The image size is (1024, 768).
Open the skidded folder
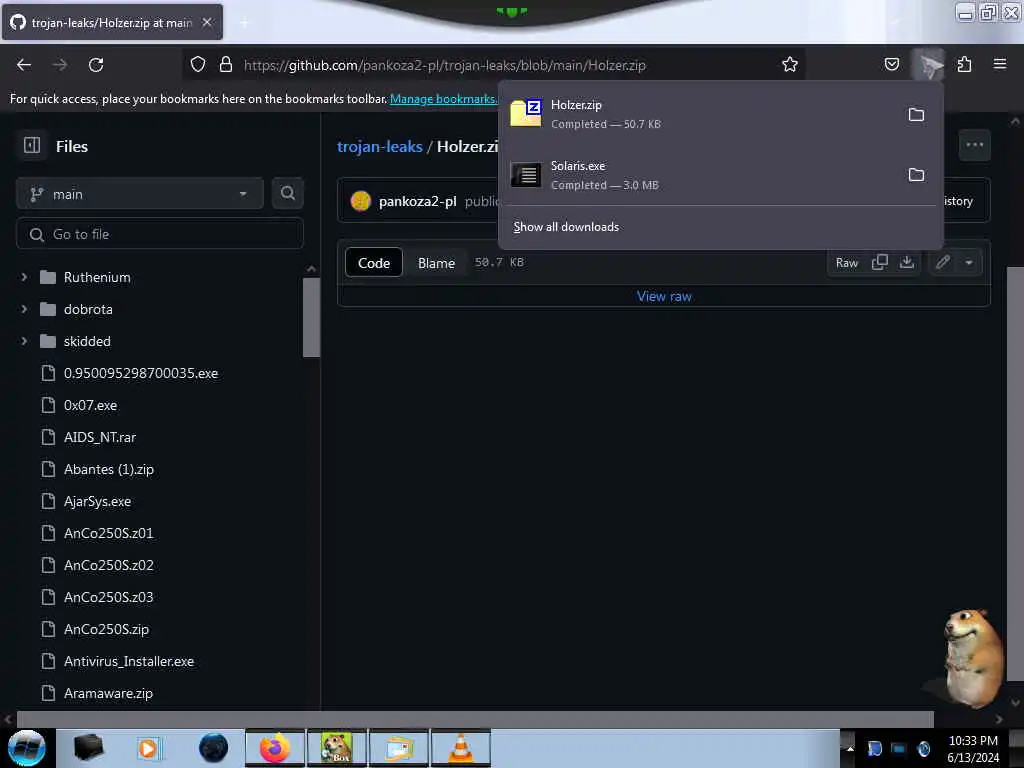(87, 341)
